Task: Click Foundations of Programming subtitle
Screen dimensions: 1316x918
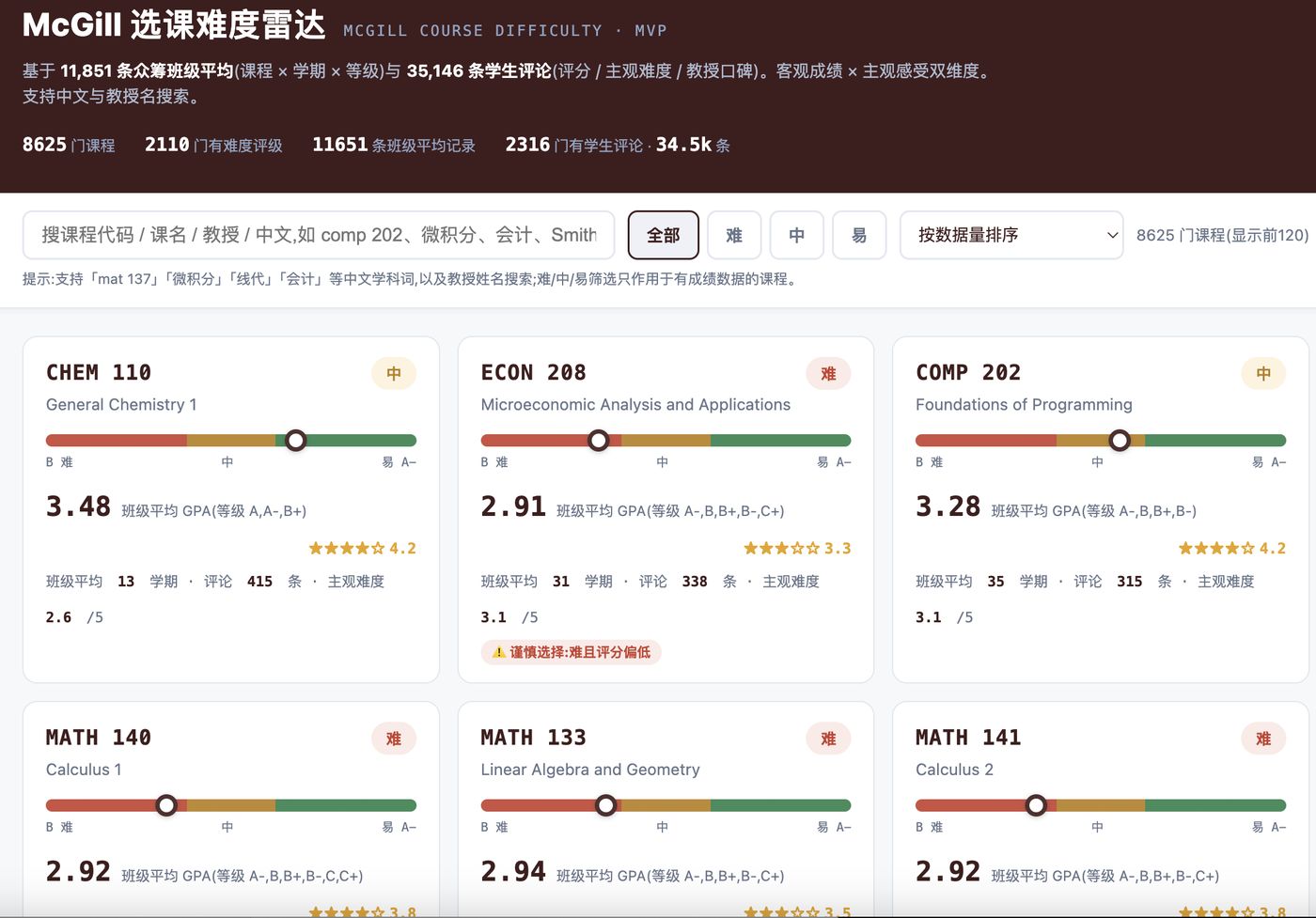Action: coord(1024,405)
